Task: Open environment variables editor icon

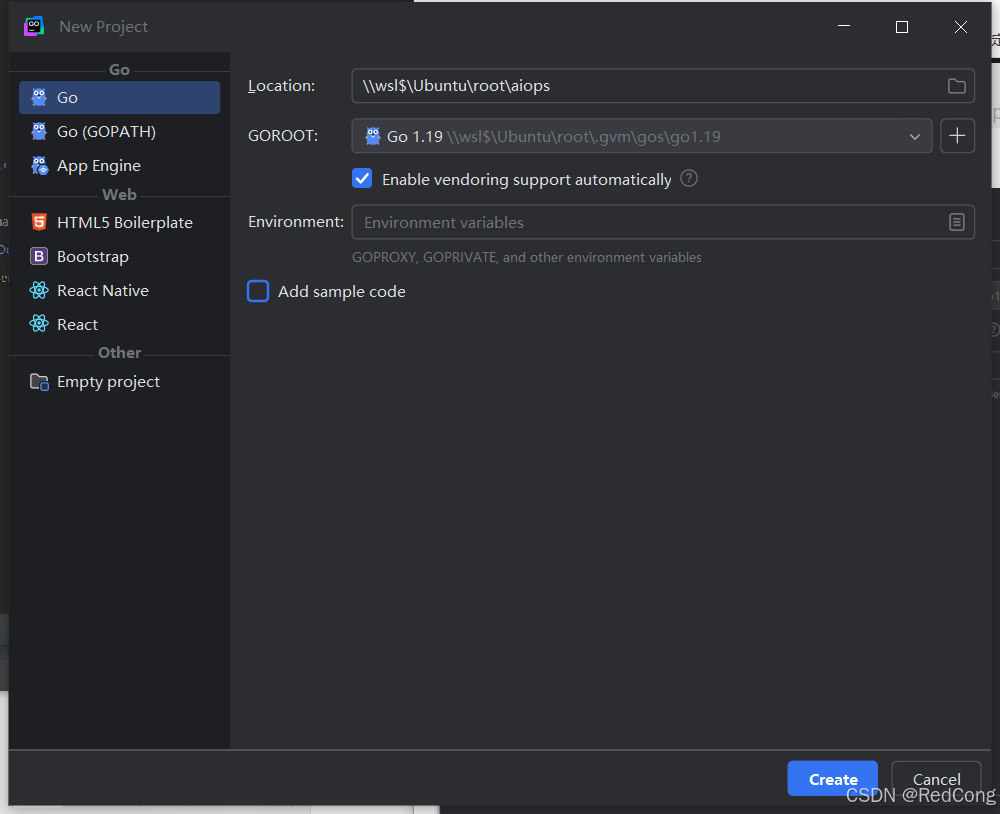Action: [956, 222]
